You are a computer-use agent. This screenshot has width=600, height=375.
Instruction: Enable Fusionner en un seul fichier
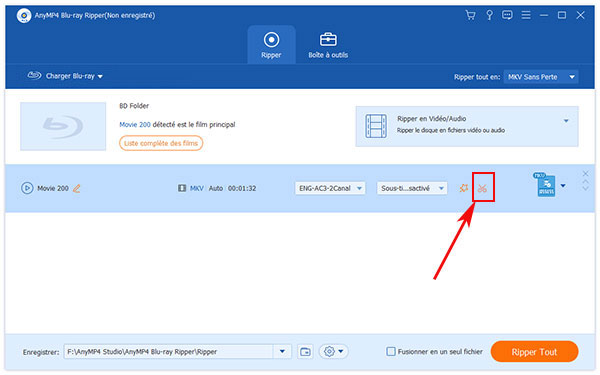point(391,351)
